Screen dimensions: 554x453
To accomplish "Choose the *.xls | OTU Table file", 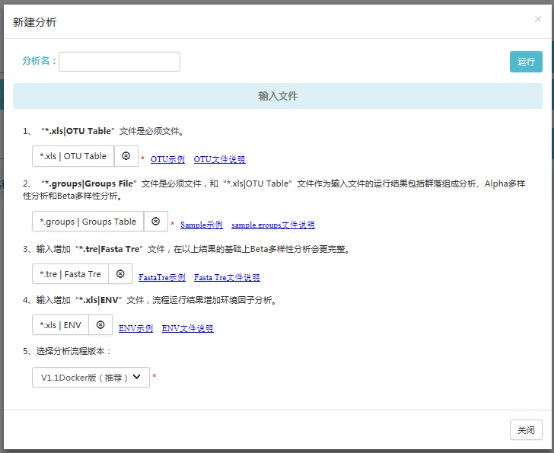I will pos(73,156).
